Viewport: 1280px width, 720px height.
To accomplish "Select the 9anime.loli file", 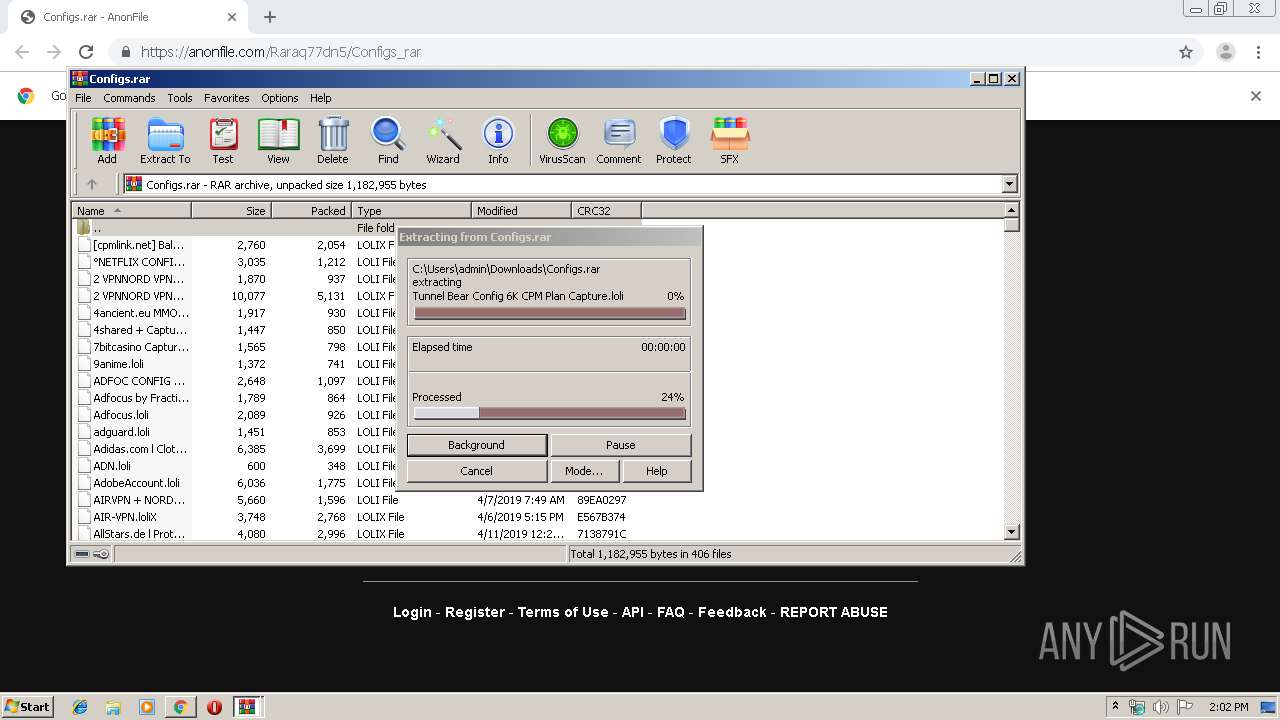I will [118, 364].
